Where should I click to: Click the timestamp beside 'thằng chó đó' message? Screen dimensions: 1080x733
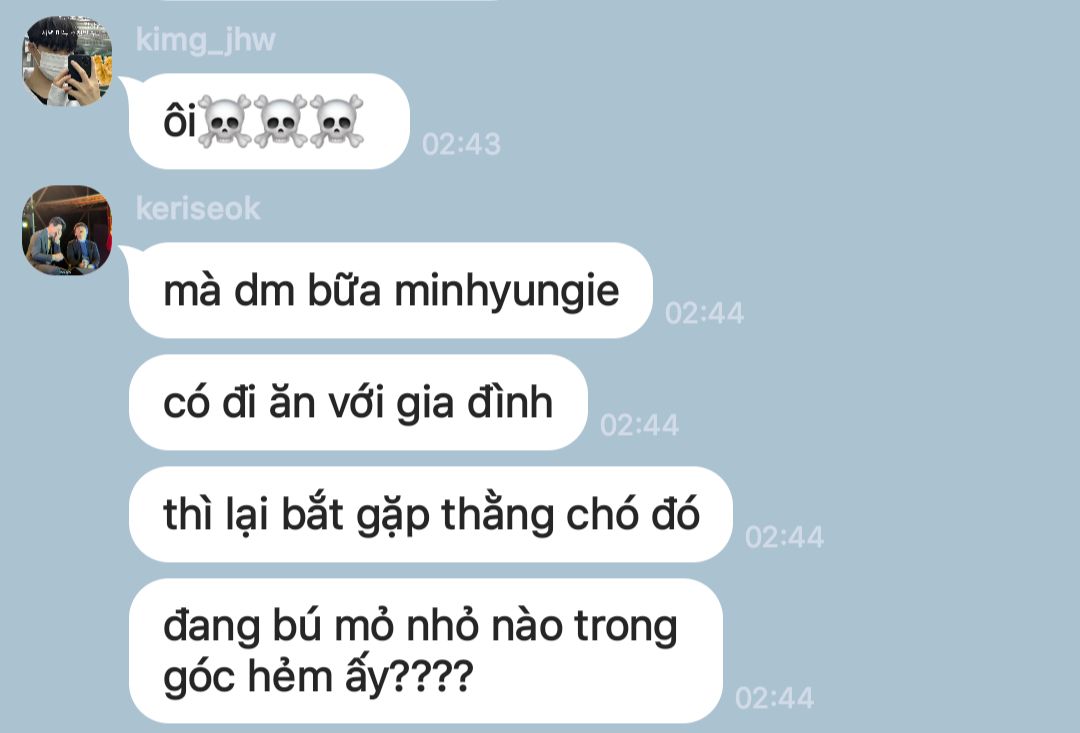pyautogui.click(x=784, y=537)
